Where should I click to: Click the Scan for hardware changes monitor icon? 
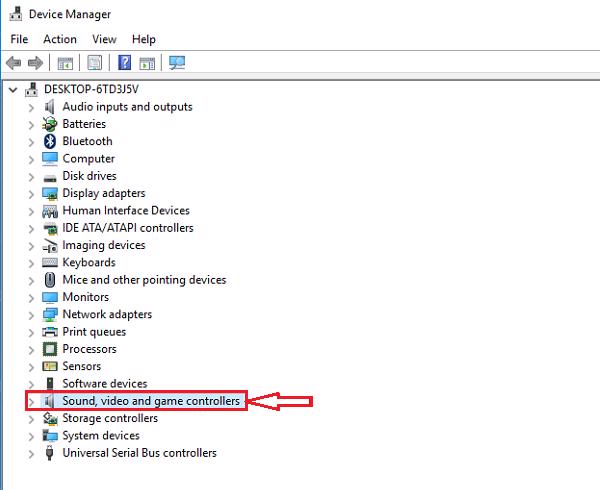[x=178, y=63]
